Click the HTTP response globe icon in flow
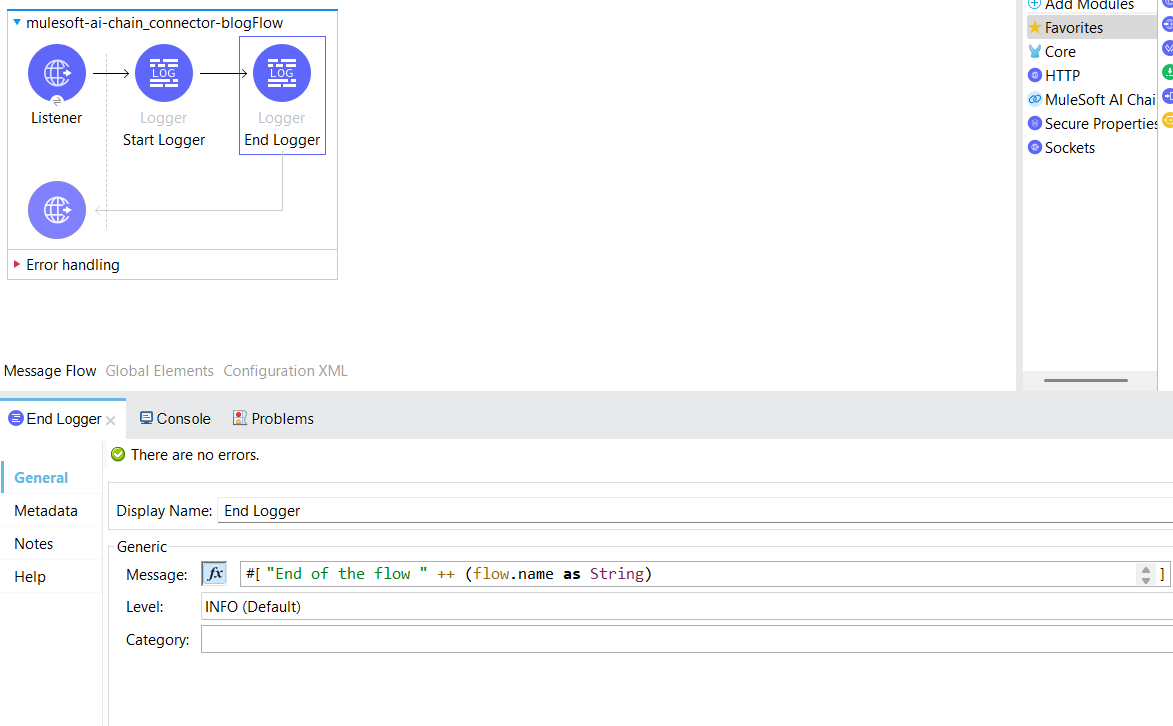 click(57, 210)
